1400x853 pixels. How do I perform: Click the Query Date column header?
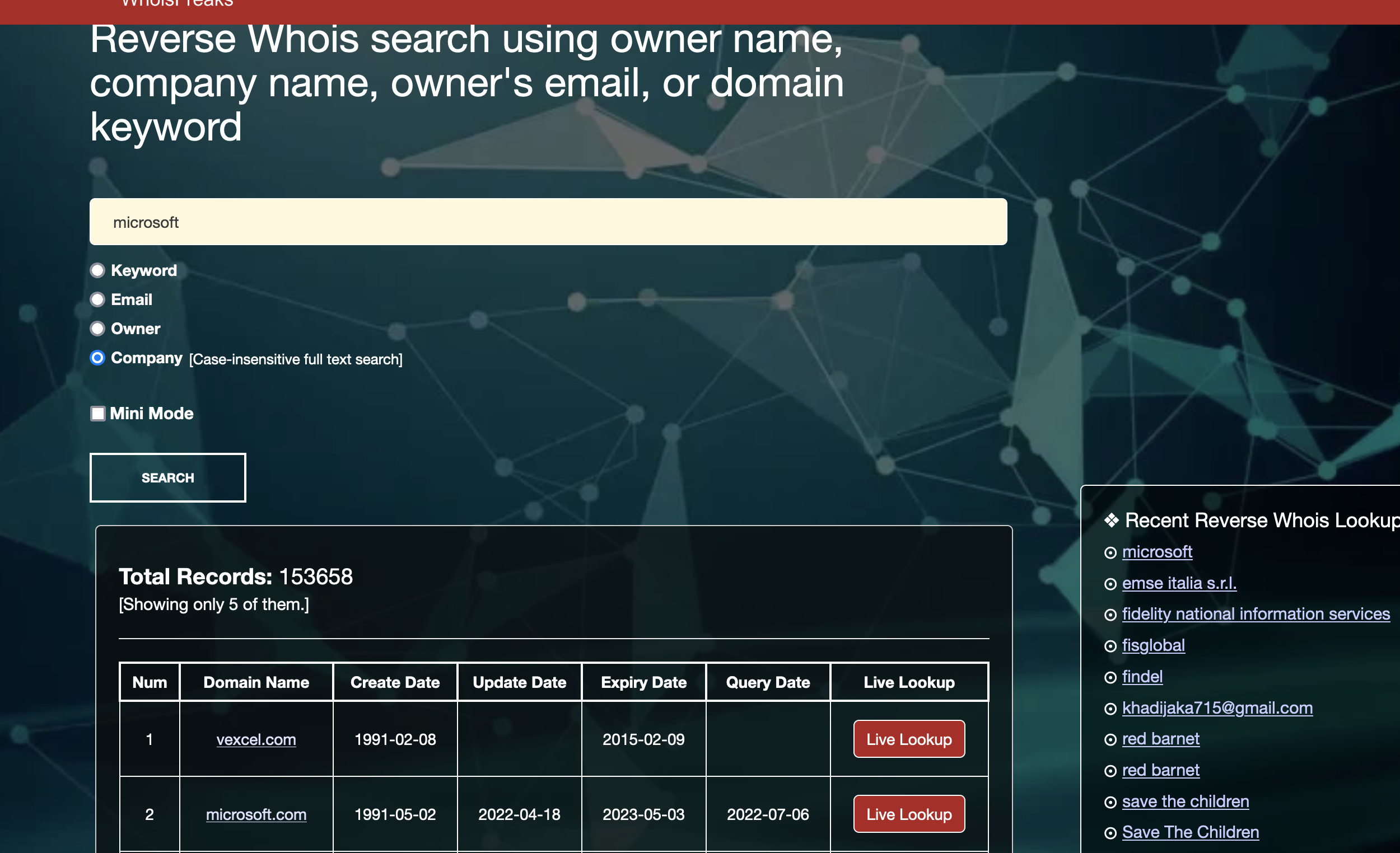(768, 682)
